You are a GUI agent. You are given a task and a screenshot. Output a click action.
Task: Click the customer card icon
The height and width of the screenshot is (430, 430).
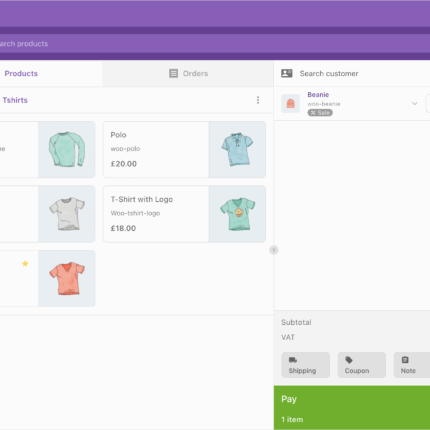(287, 73)
